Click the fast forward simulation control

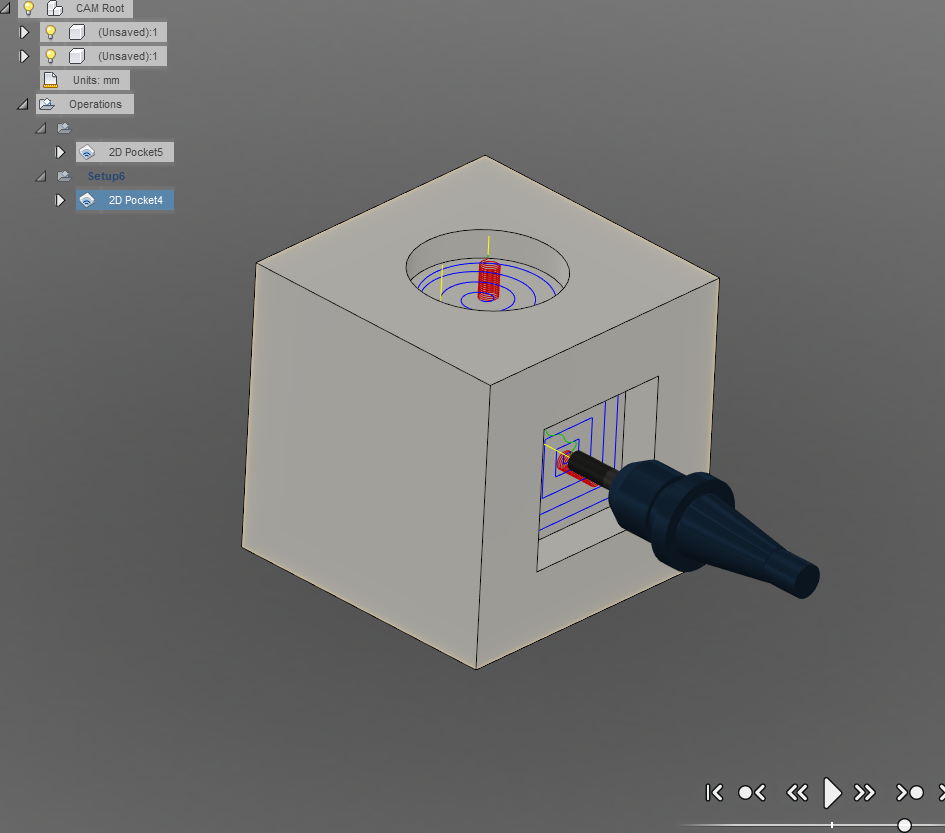tap(865, 792)
